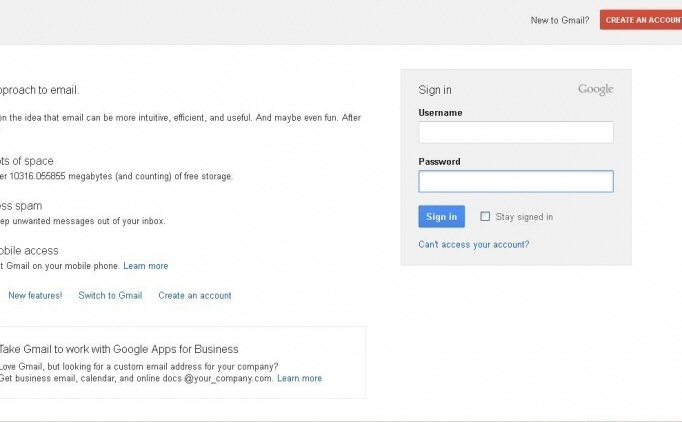This screenshot has width=682, height=422.
Task: Open the Can't access your account link
Action: click(473, 244)
